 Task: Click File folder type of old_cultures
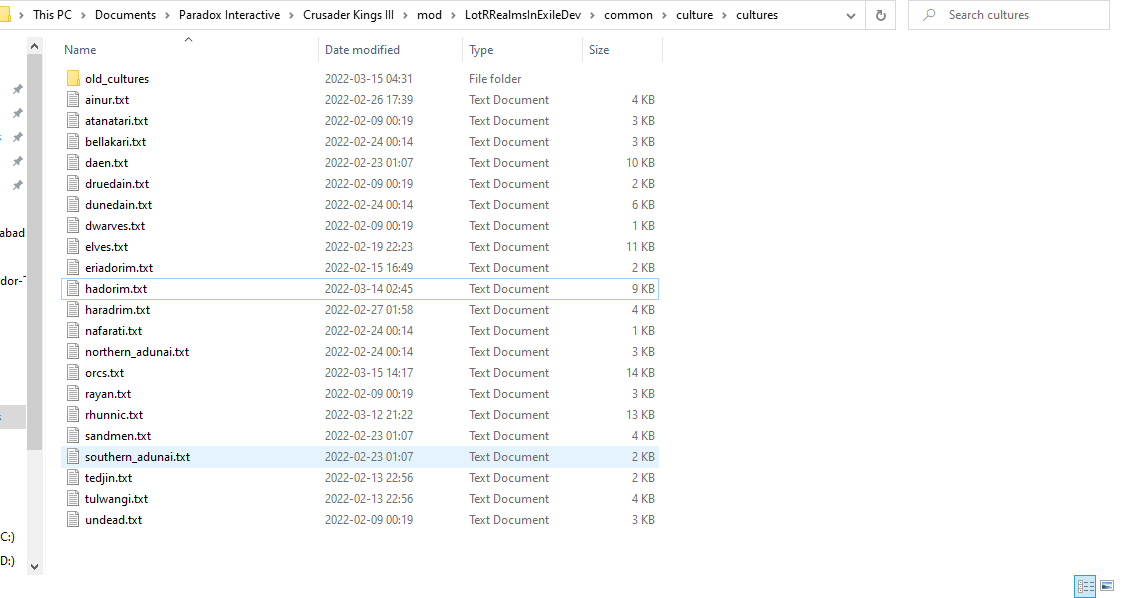point(495,79)
